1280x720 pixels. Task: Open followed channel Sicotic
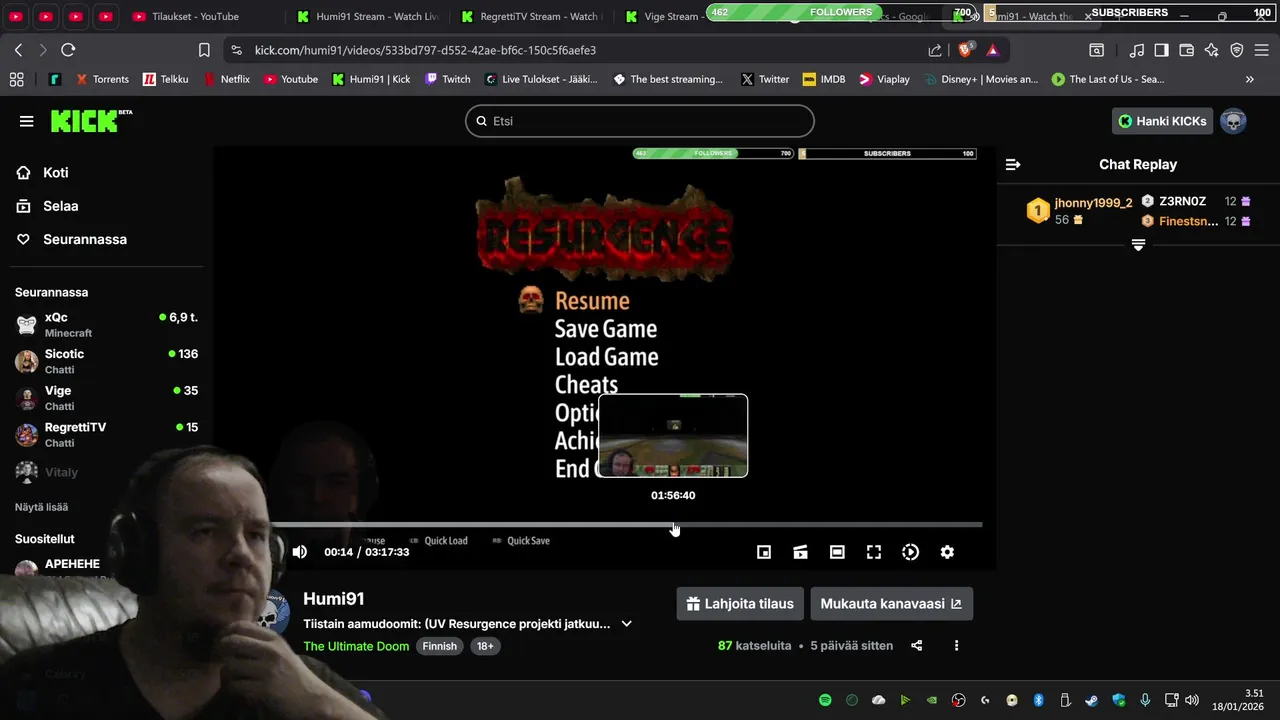107,361
